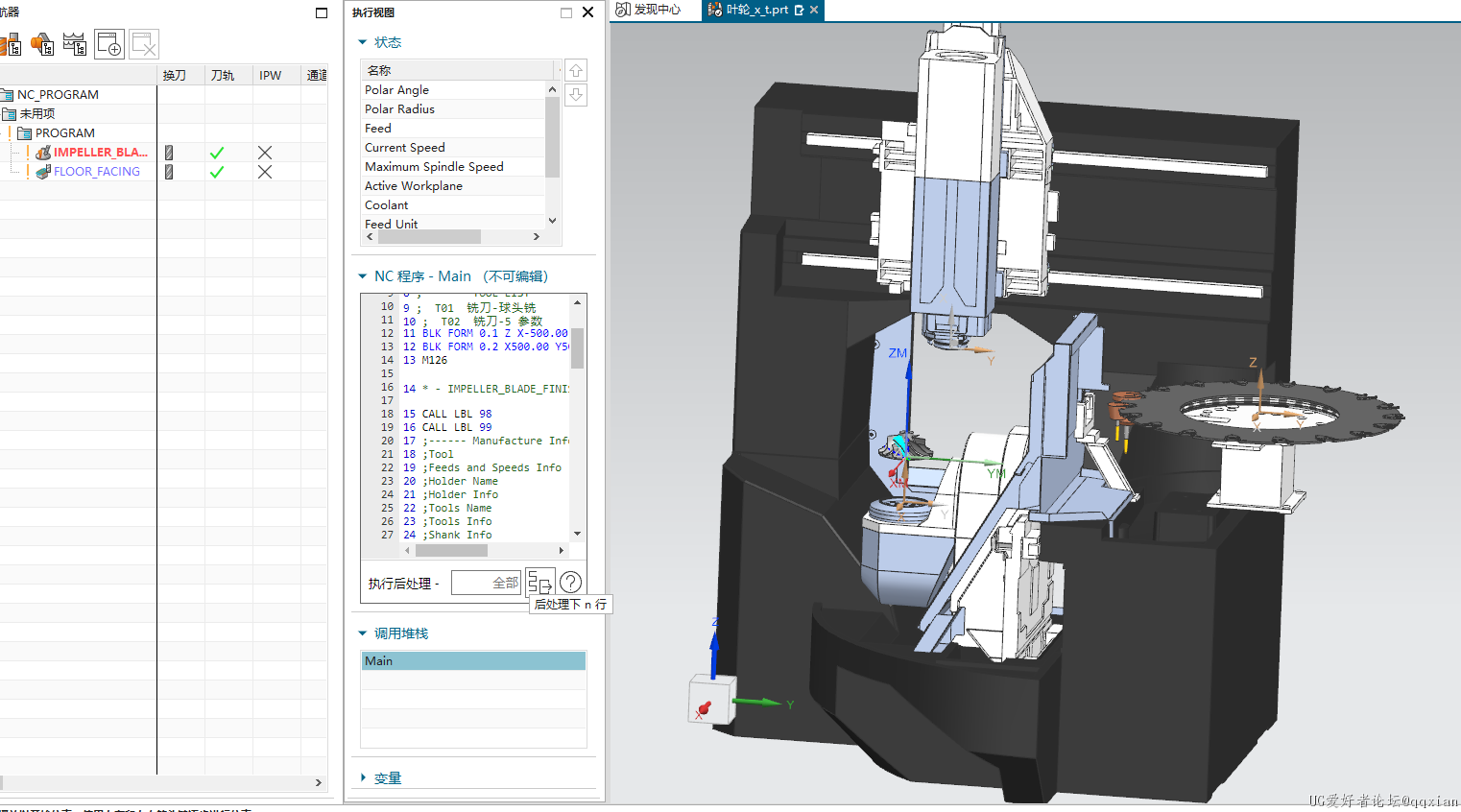1461x812 pixels.
Task: Switch to 发现中心 tab
Action: tap(648, 10)
